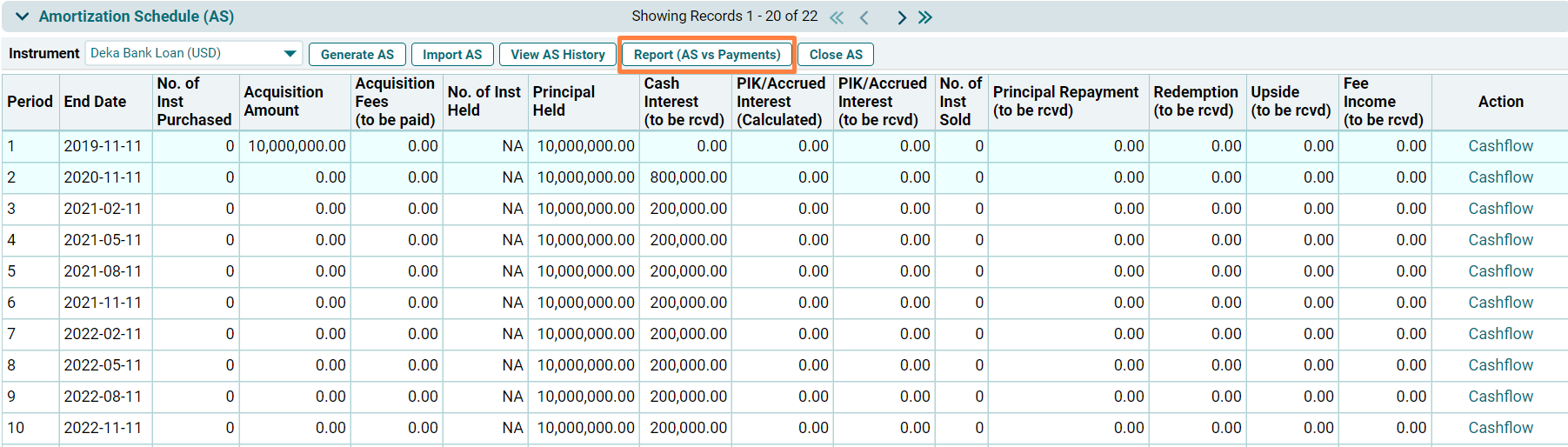Open Report (AS vs Payments)
The width and height of the screenshot is (1568, 447).
pyautogui.click(x=706, y=55)
